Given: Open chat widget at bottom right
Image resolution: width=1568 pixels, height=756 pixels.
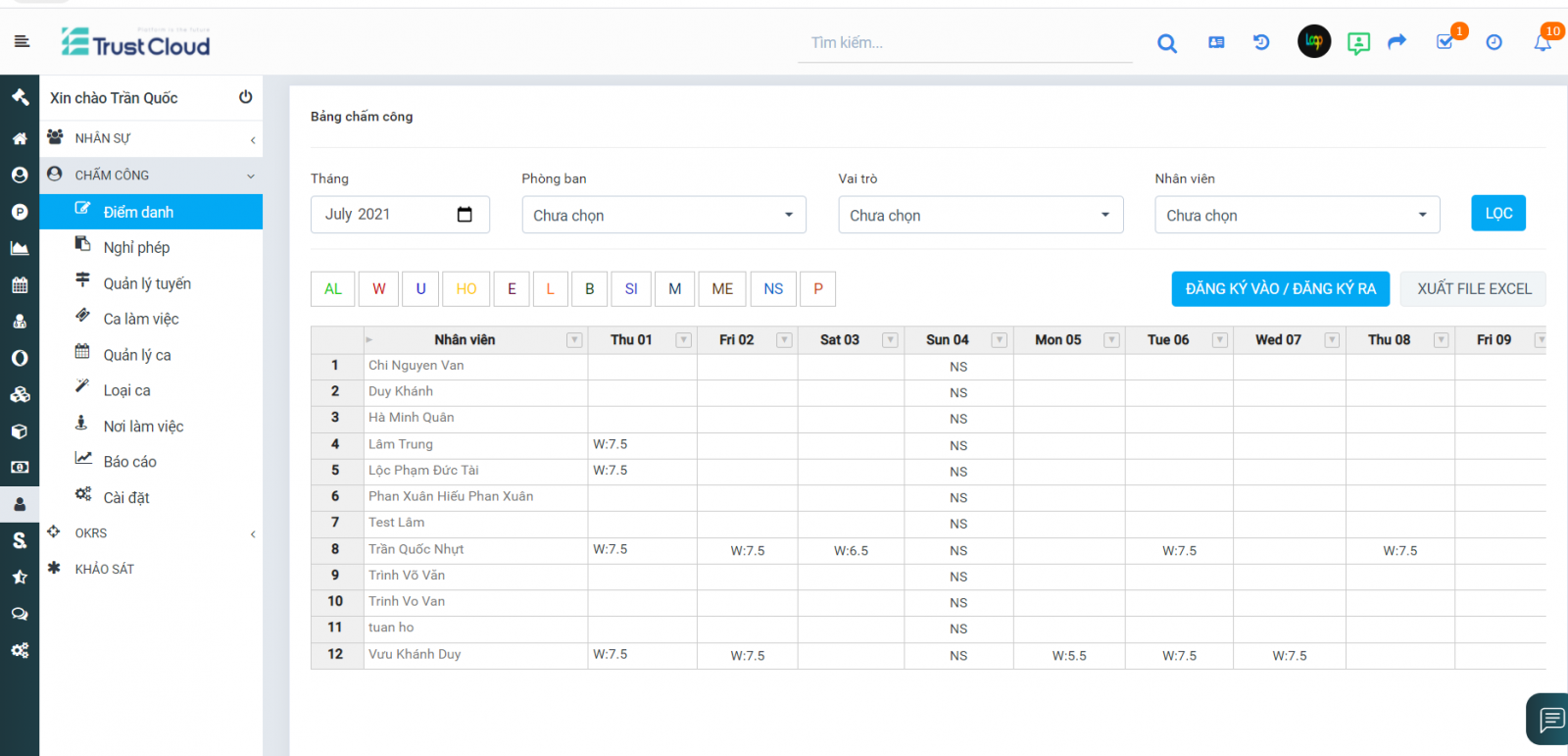Looking at the screenshot, I should point(1550,720).
